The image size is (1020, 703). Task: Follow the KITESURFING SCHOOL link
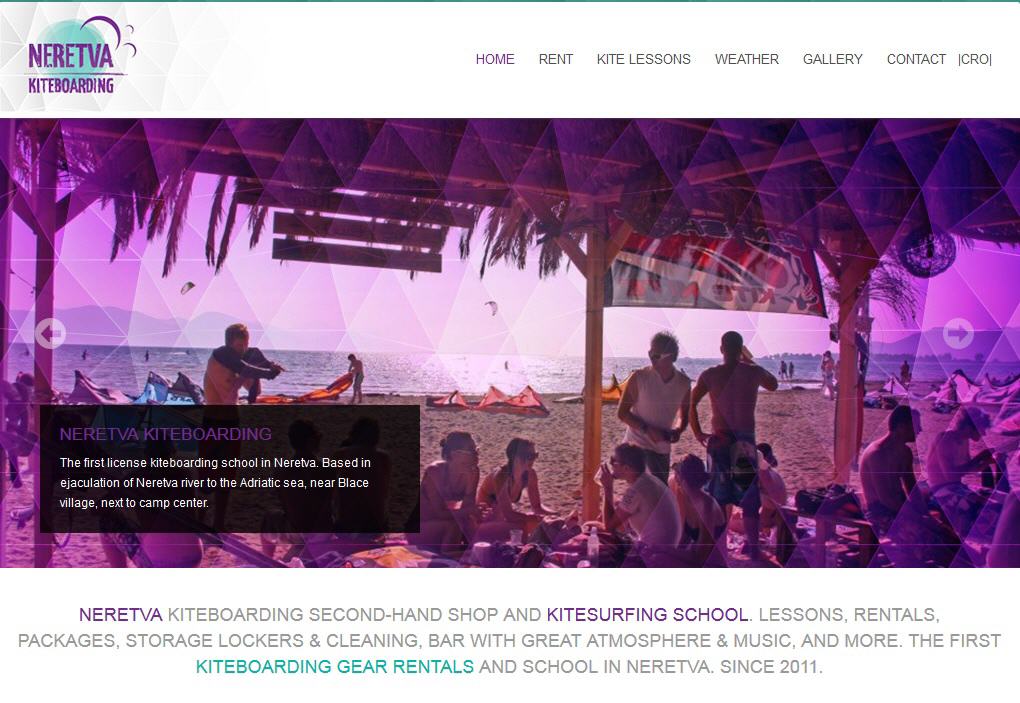[647, 615]
